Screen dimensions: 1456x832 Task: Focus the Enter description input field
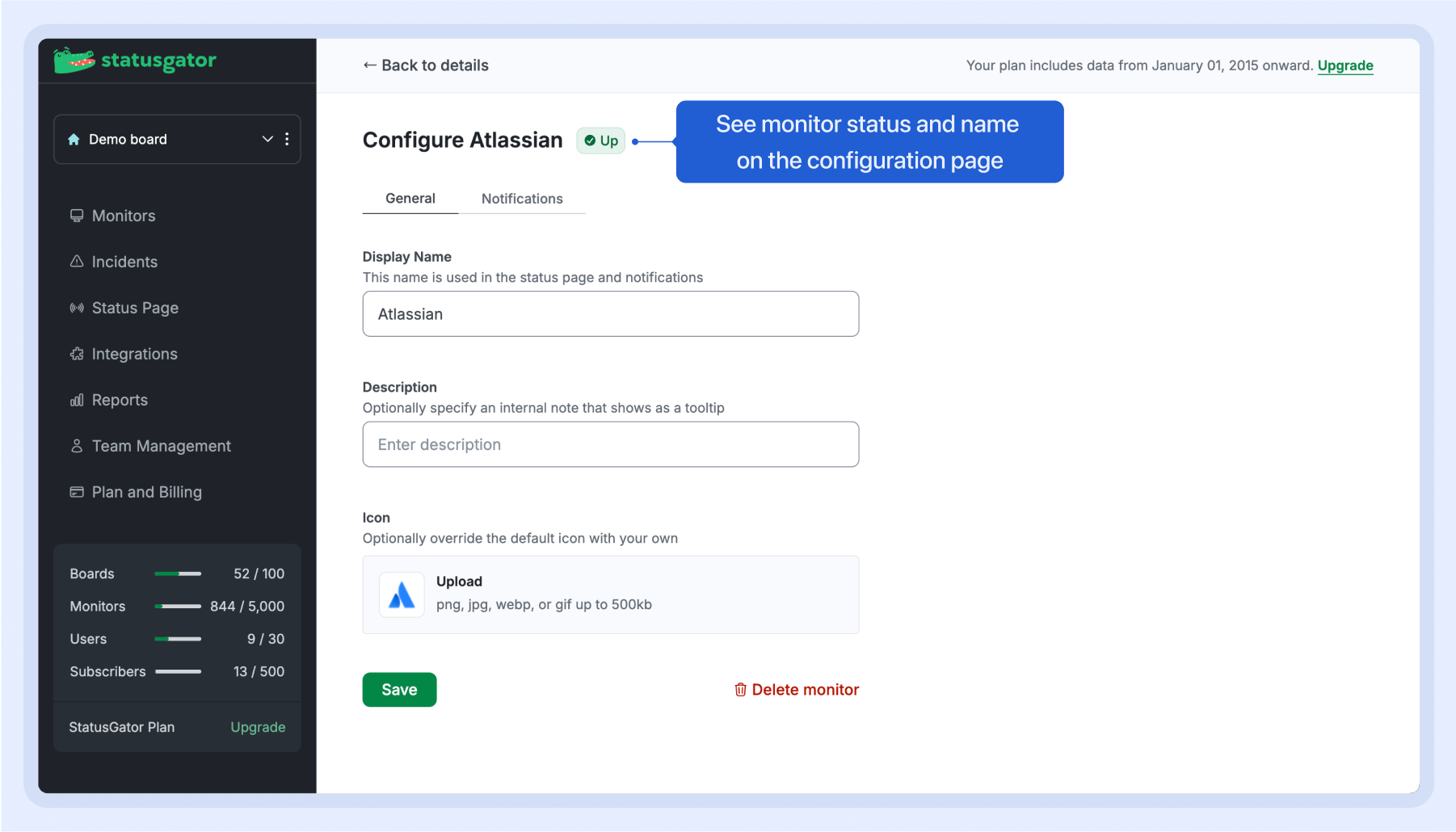(610, 444)
